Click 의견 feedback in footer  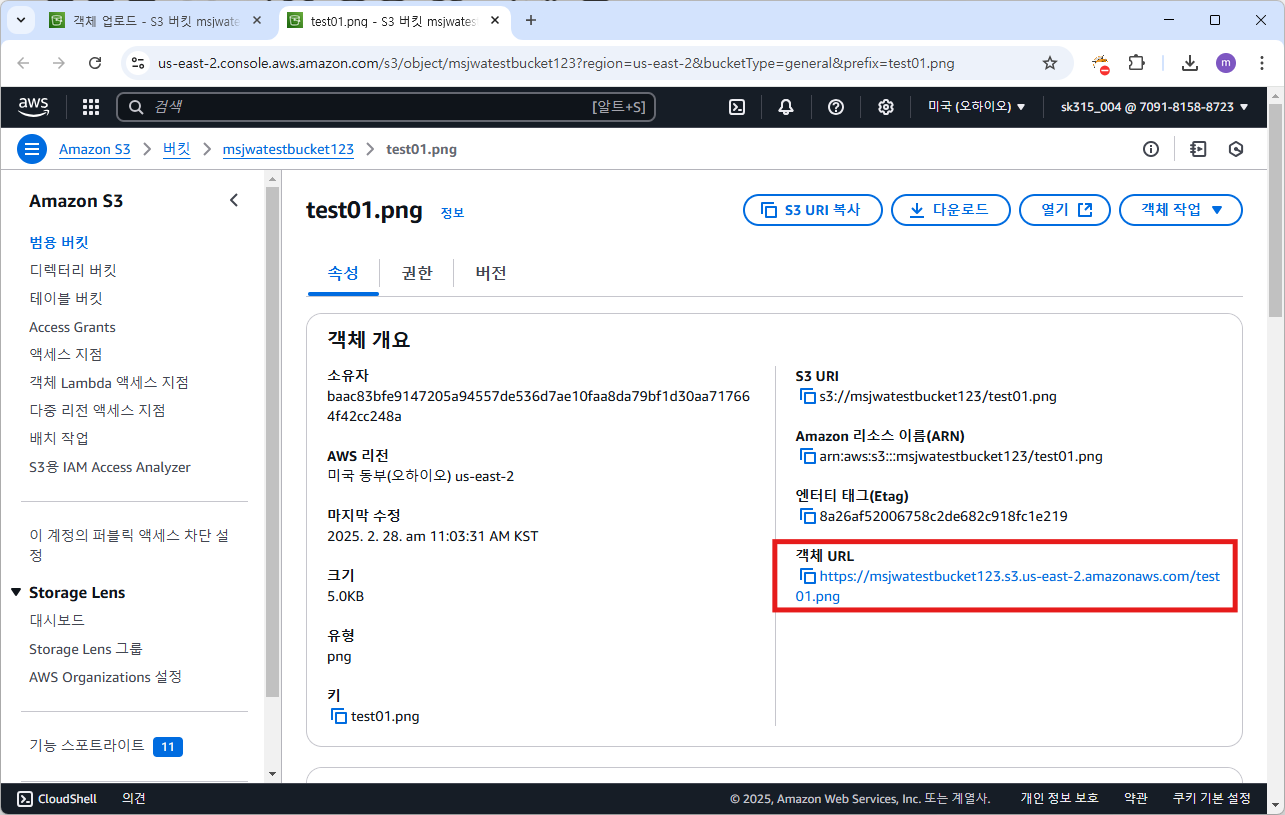click(134, 798)
